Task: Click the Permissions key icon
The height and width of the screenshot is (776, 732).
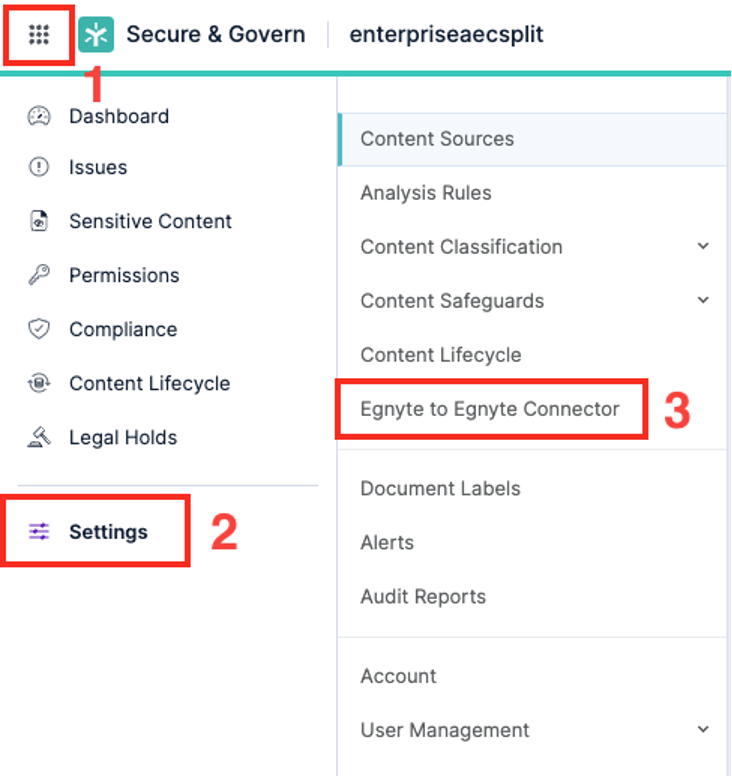Action: click(x=39, y=276)
